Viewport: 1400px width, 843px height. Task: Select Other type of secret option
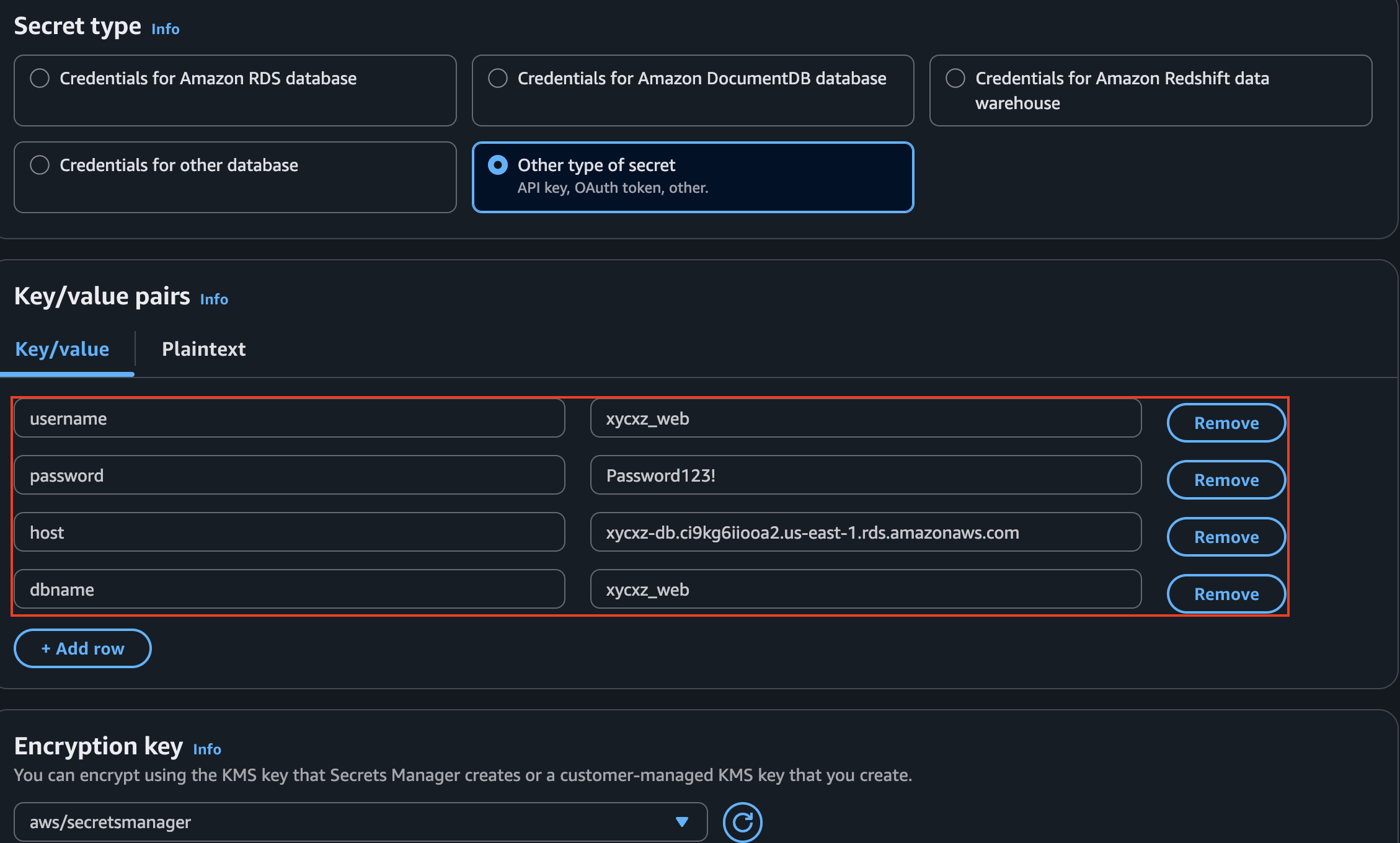click(498, 165)
